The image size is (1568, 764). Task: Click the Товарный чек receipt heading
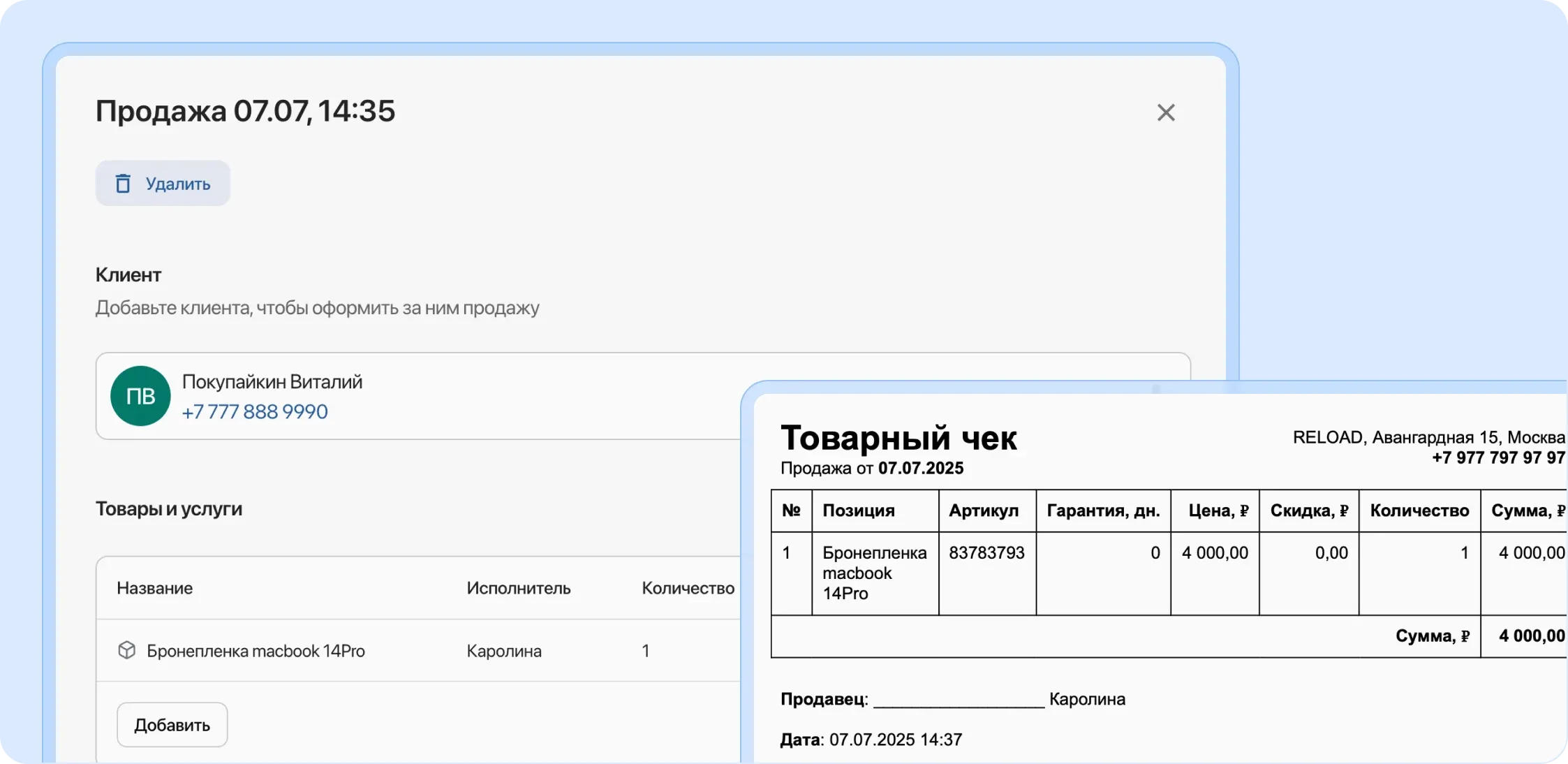coord(900,439)
